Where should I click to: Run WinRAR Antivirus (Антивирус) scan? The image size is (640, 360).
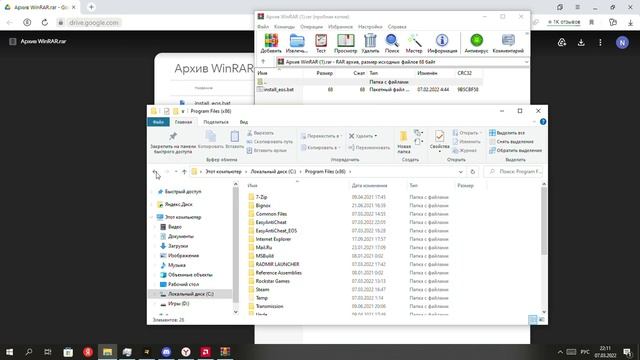476,43
